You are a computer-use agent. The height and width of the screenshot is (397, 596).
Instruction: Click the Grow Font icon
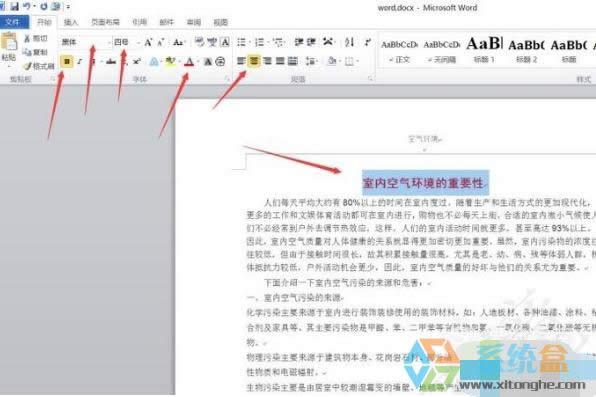[148, 42]
